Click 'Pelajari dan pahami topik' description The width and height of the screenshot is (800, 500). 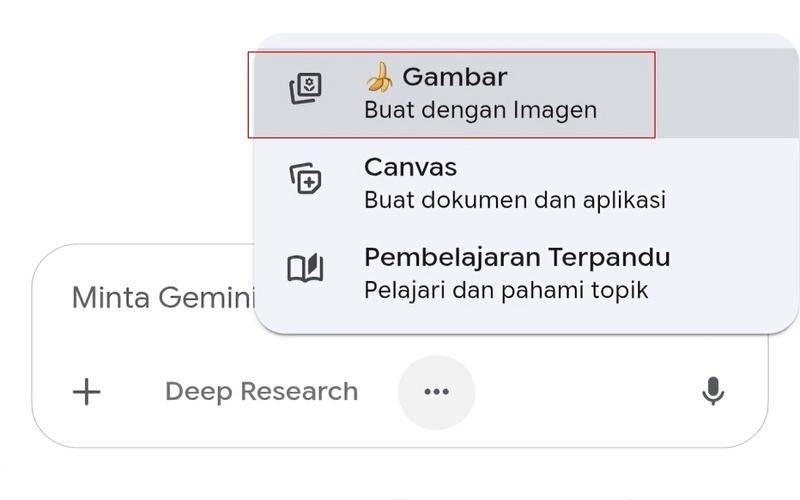pos(506,290)
